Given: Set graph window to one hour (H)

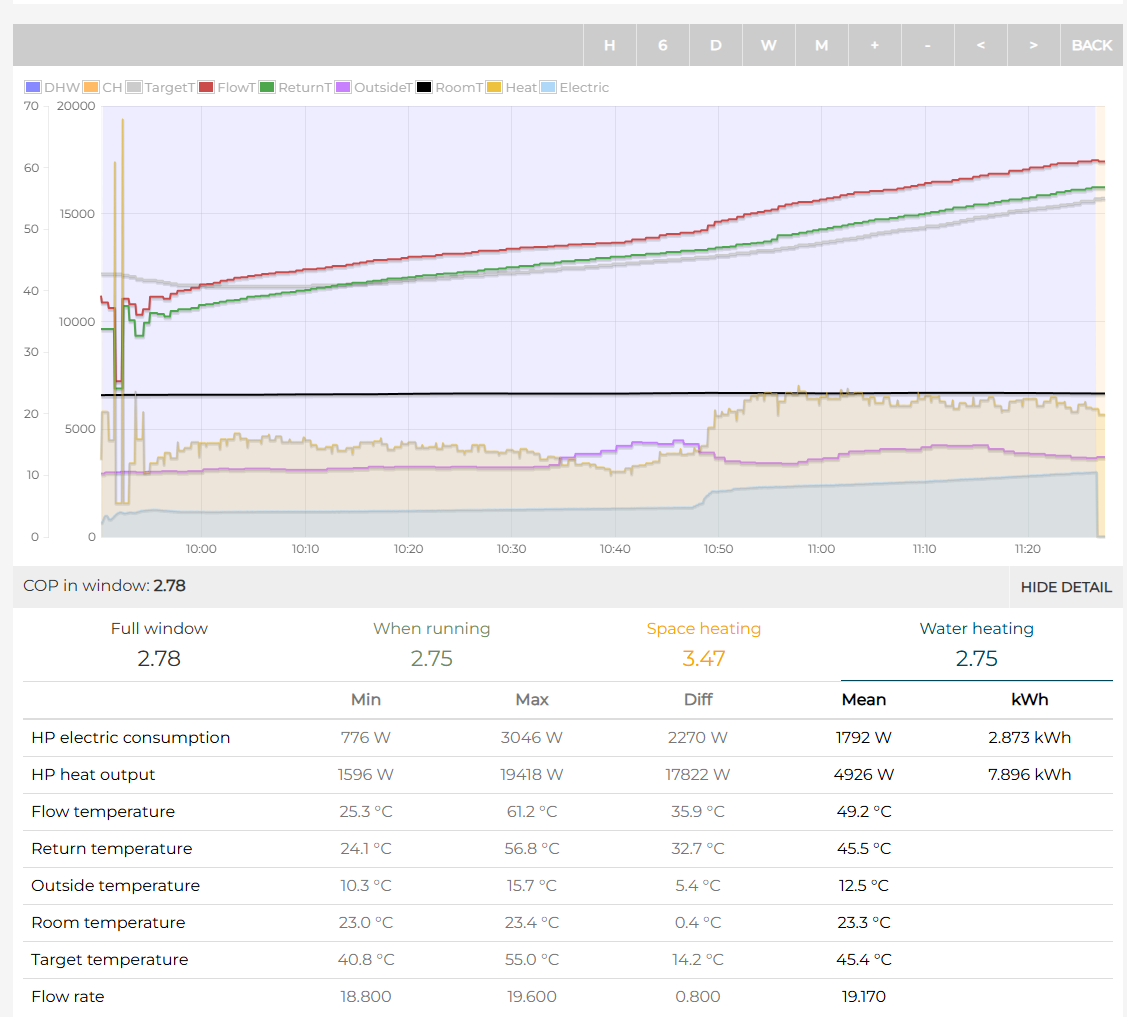Looking at the screenshot, I should 609,45.
